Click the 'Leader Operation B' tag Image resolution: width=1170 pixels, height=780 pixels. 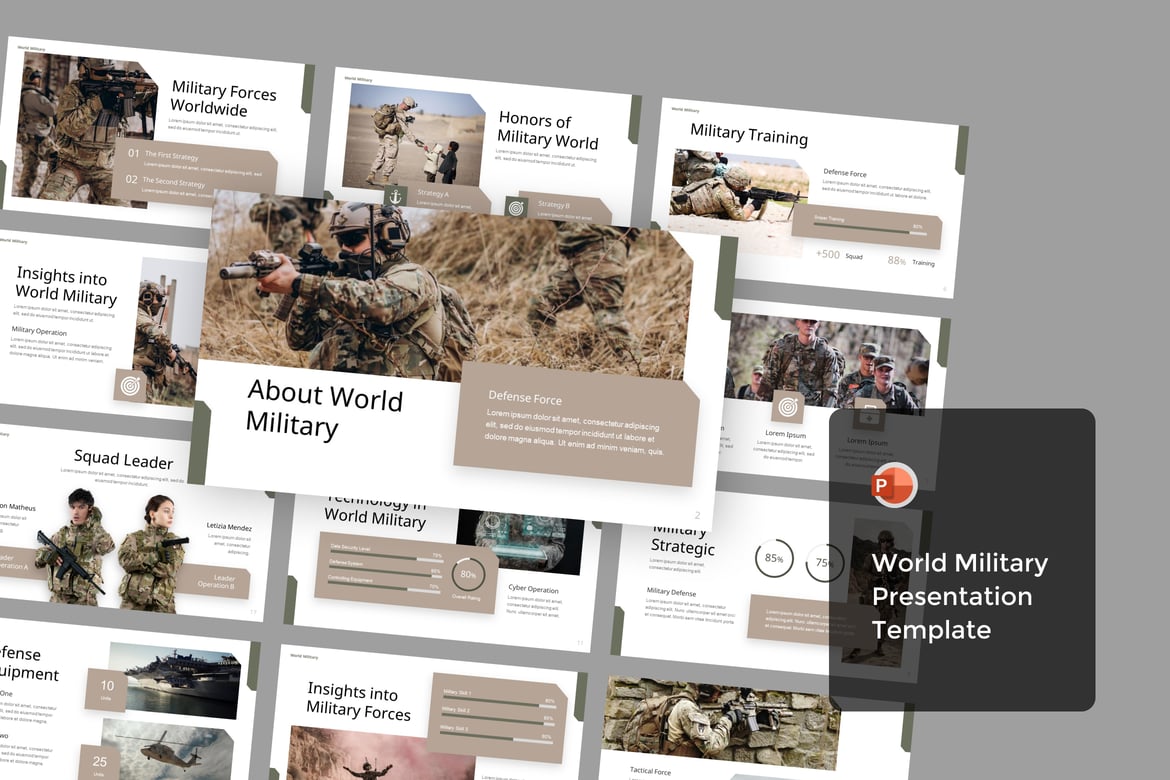(x=216, y=581)
